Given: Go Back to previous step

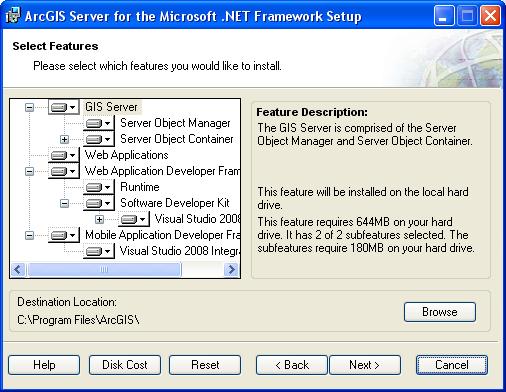Looking at the screenshot, I should (292, 365).
